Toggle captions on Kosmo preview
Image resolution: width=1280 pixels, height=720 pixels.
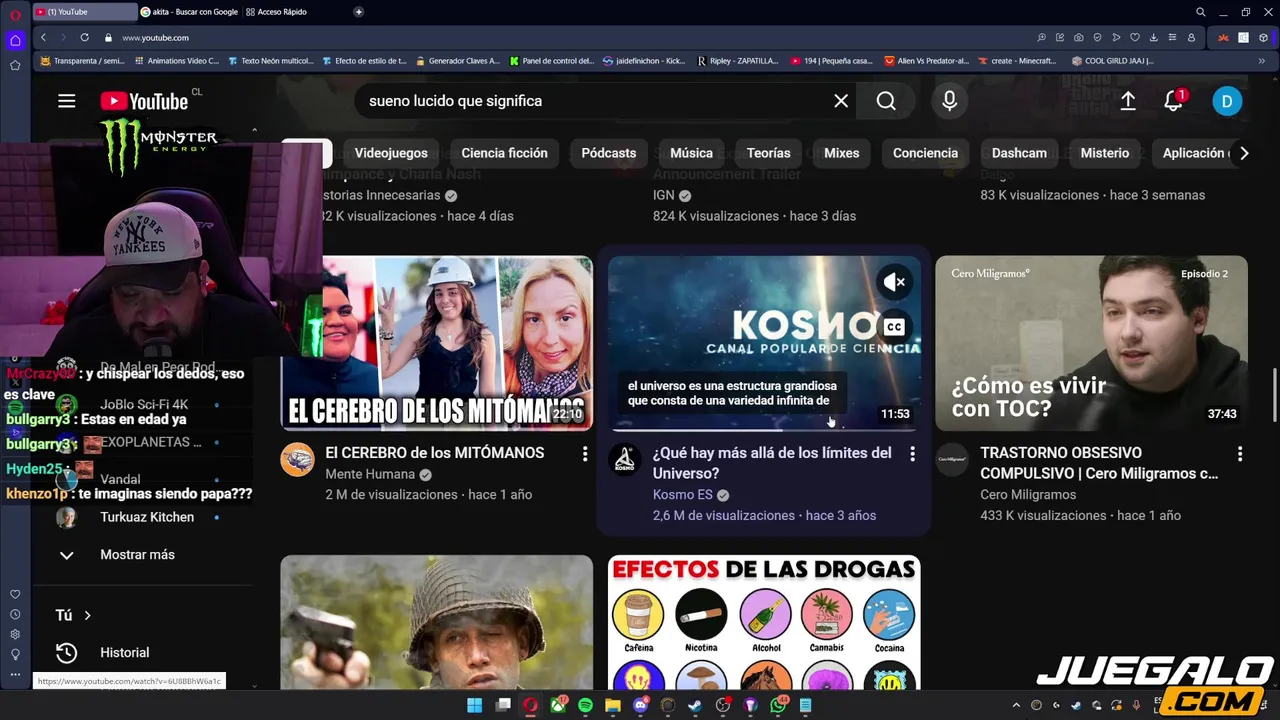point(894,326)
